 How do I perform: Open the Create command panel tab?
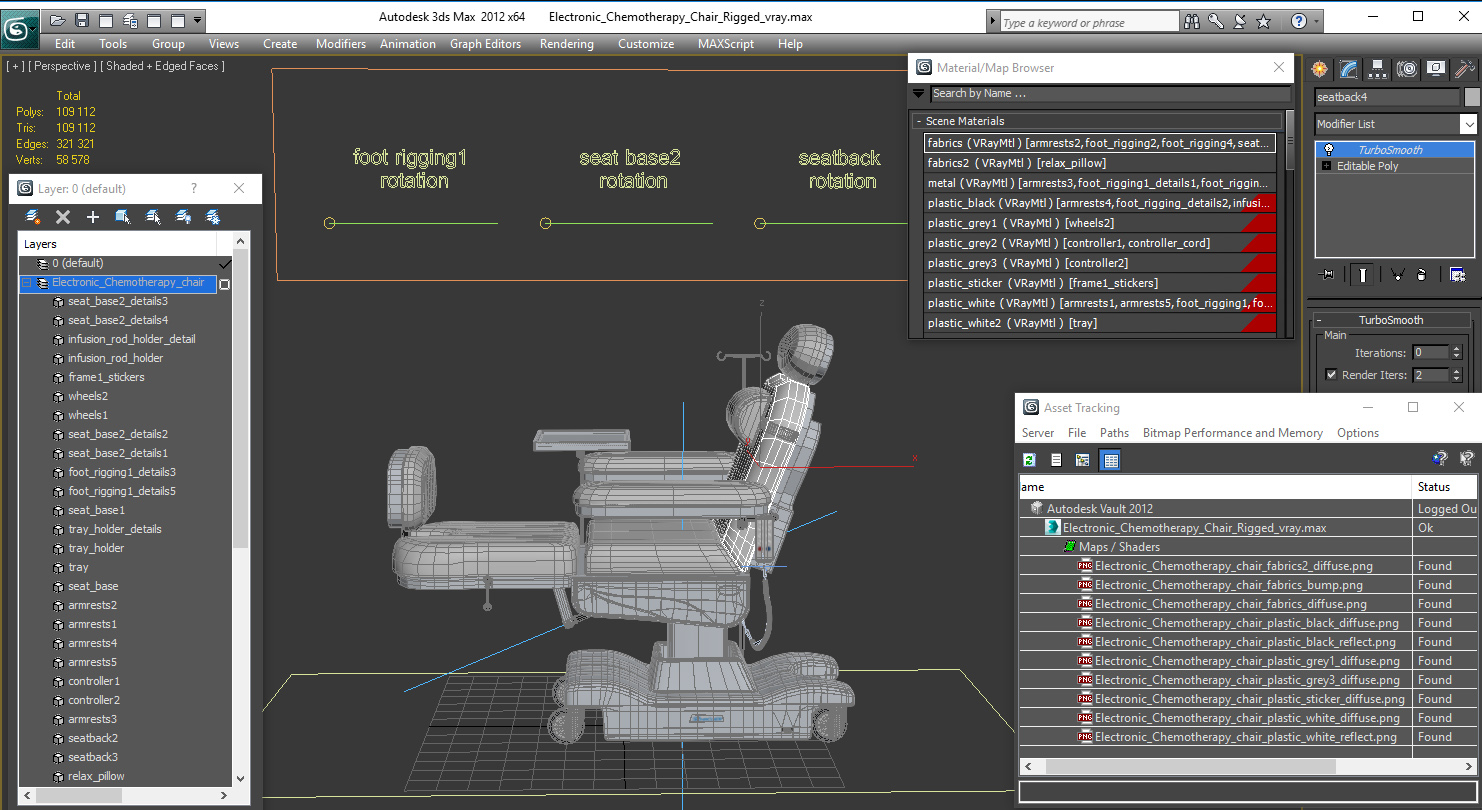pos(1320,69)
